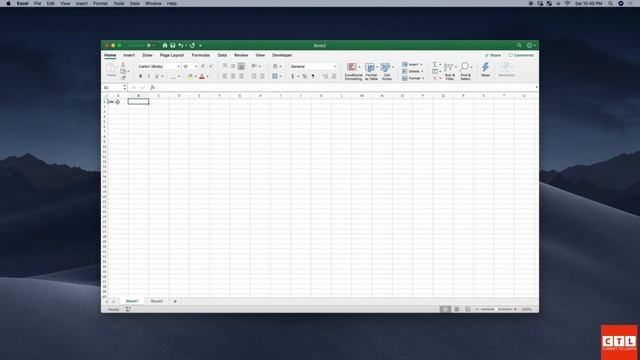Open the Comments pane button
This screenshot has height=360, width=640.
[x=521, y=55]
